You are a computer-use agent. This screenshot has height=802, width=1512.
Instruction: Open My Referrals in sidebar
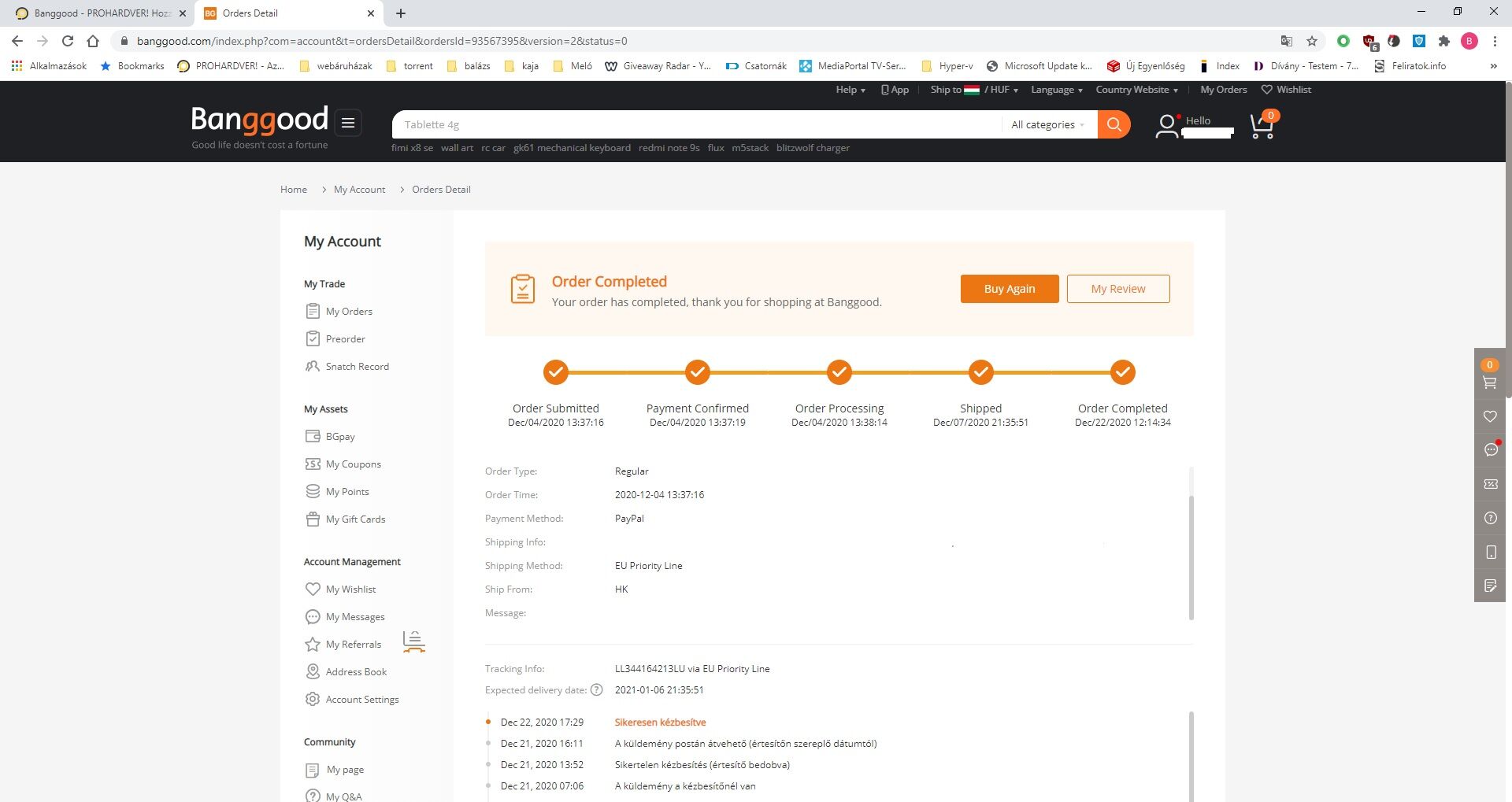click(x=343, y=644)
